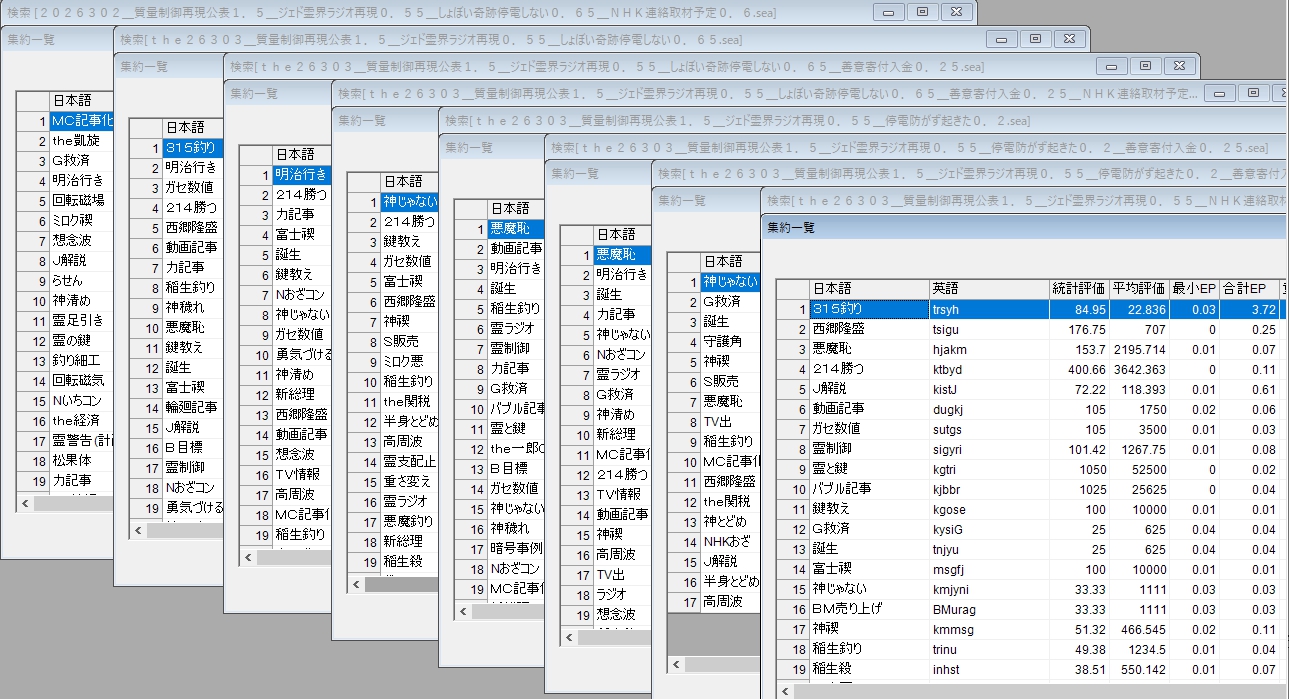The width and height of the screenshot is (1289, 699).
Task: Minimize the window ending 善意寄付入金0.25.sea]
Action: 1111,66
